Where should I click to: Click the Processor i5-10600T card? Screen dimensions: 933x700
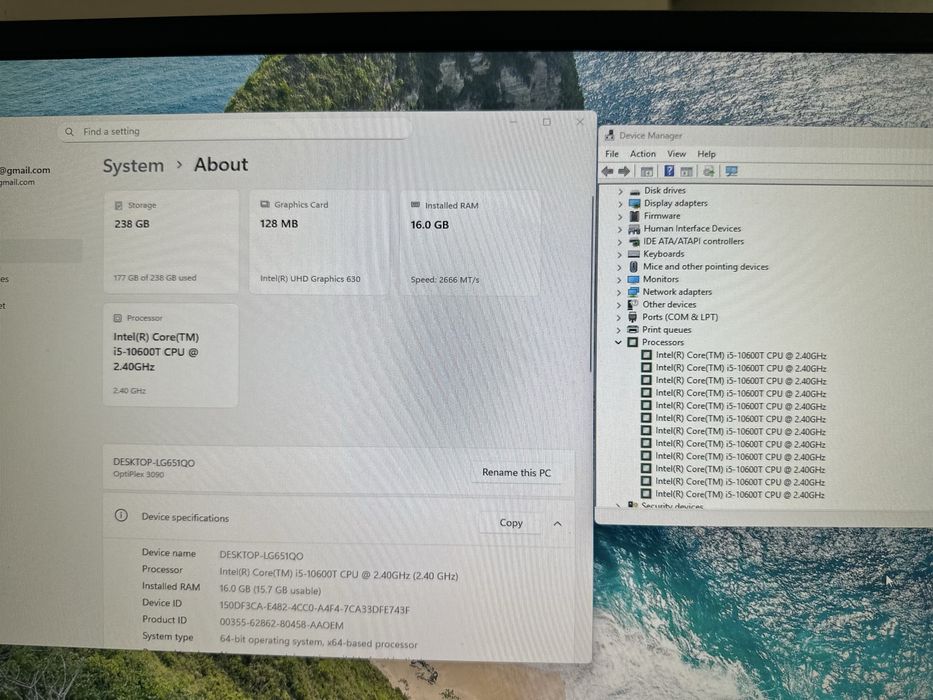pos(171,355)
